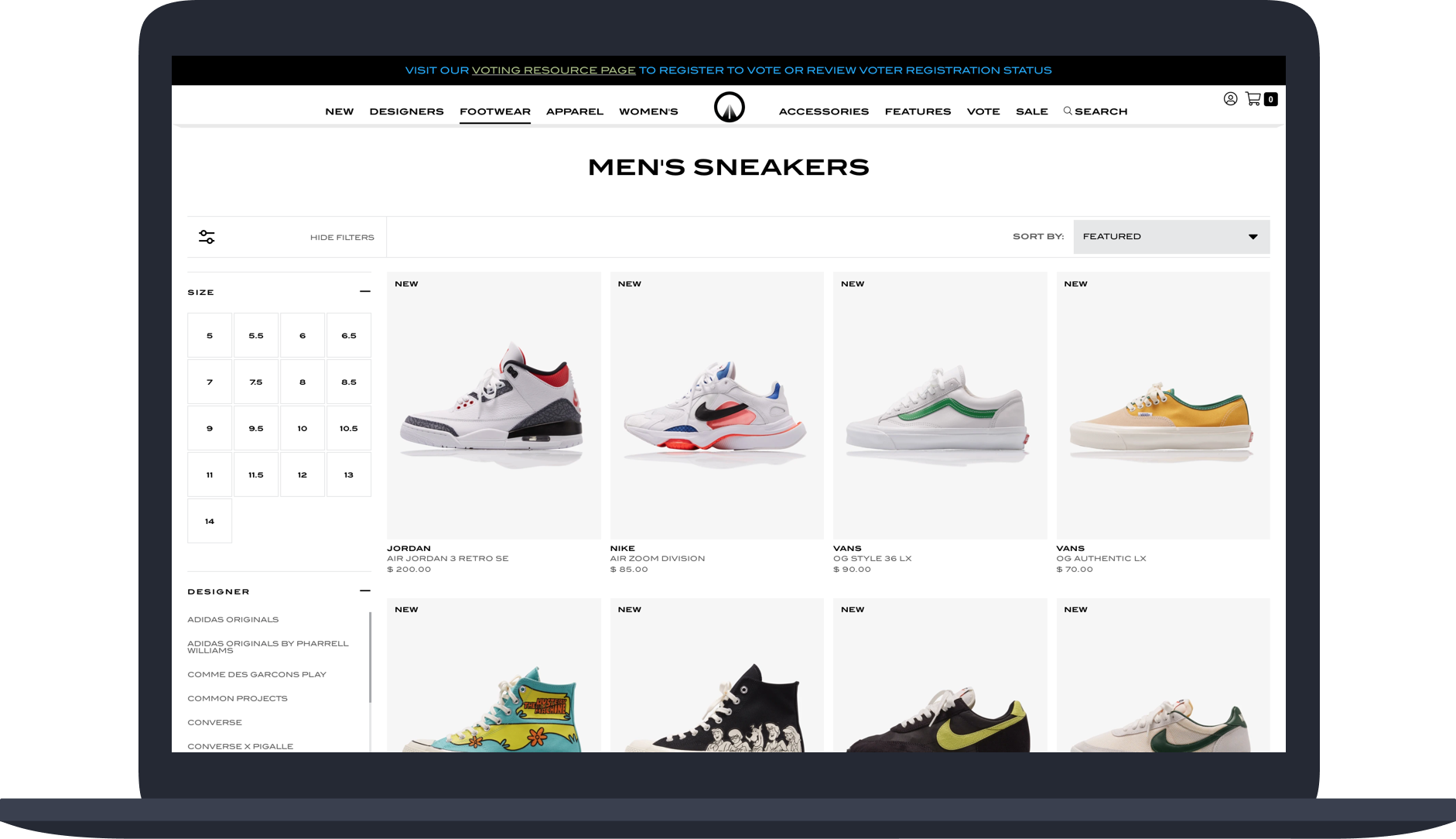Open the Footwear menu item

pyautogui.click(x=495, y=111)
